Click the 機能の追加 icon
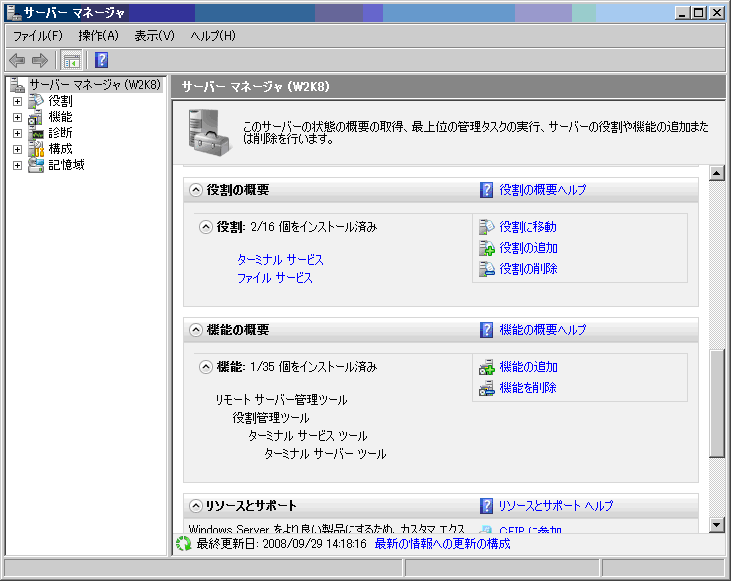 click(x=487, y=367)
